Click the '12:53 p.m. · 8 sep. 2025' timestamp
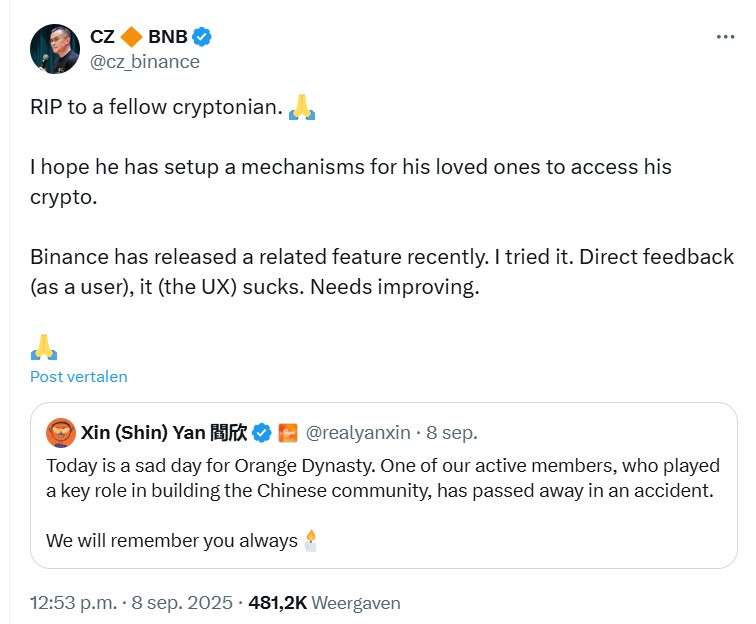This screenshot has height=624, width=756. coord(132,603)
